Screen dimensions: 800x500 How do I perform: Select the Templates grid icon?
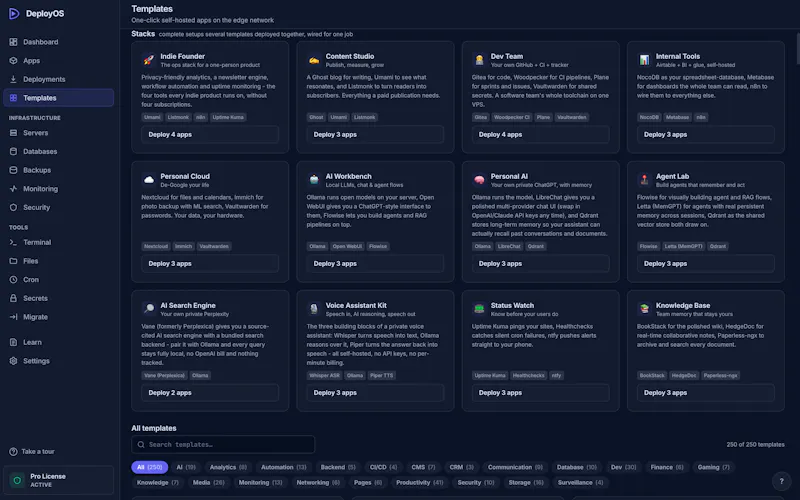[x=13, y=98]
